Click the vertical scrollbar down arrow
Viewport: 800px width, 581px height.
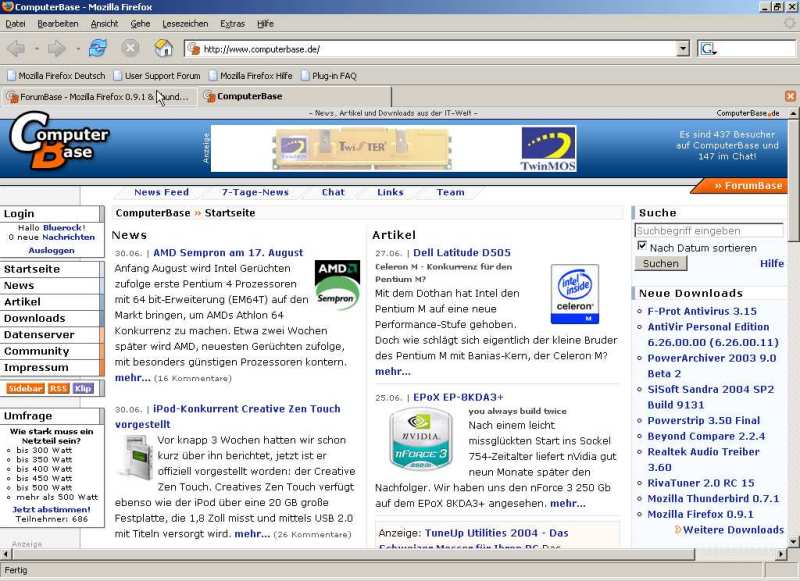coord(793,542)
